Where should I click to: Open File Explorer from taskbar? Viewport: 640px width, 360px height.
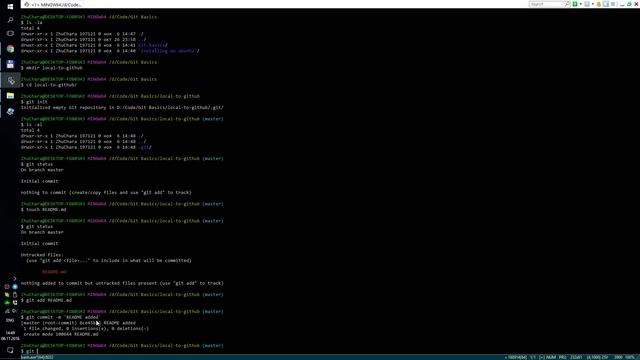[x=10, y=96]
